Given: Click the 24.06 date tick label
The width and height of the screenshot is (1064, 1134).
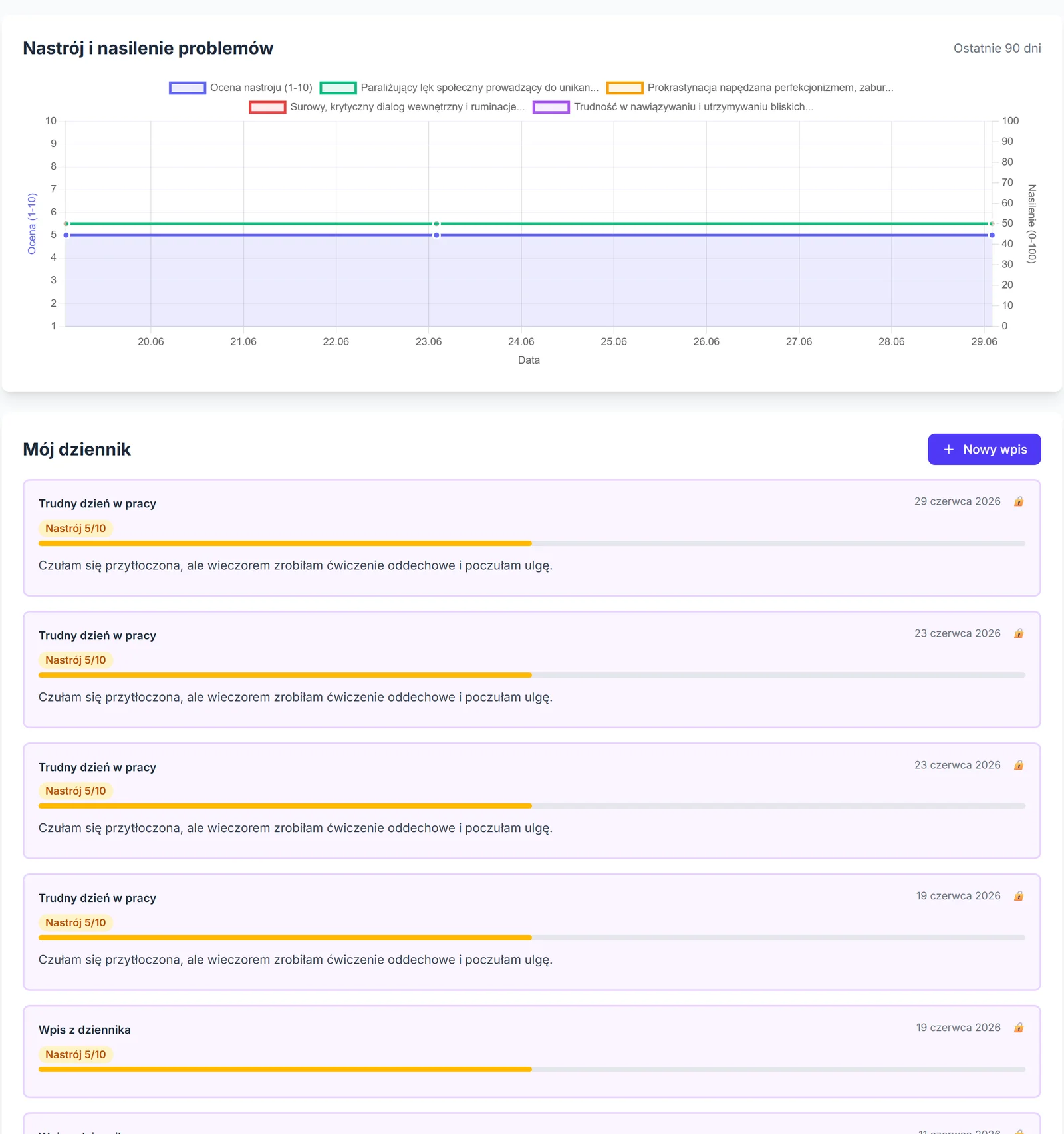Looking at the screenshot, I should pos(521,341).
